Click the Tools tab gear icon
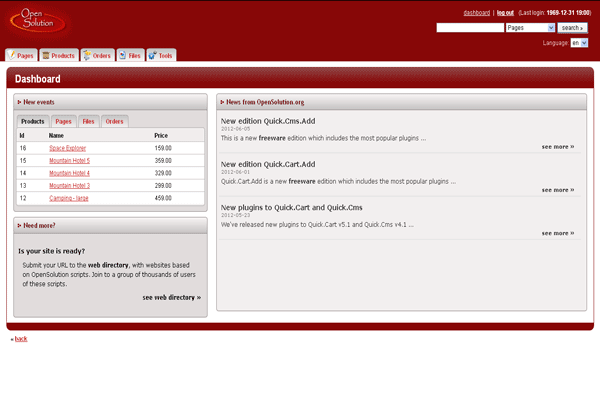The width and height of the screenshot is (600, 400). point(152,56)
